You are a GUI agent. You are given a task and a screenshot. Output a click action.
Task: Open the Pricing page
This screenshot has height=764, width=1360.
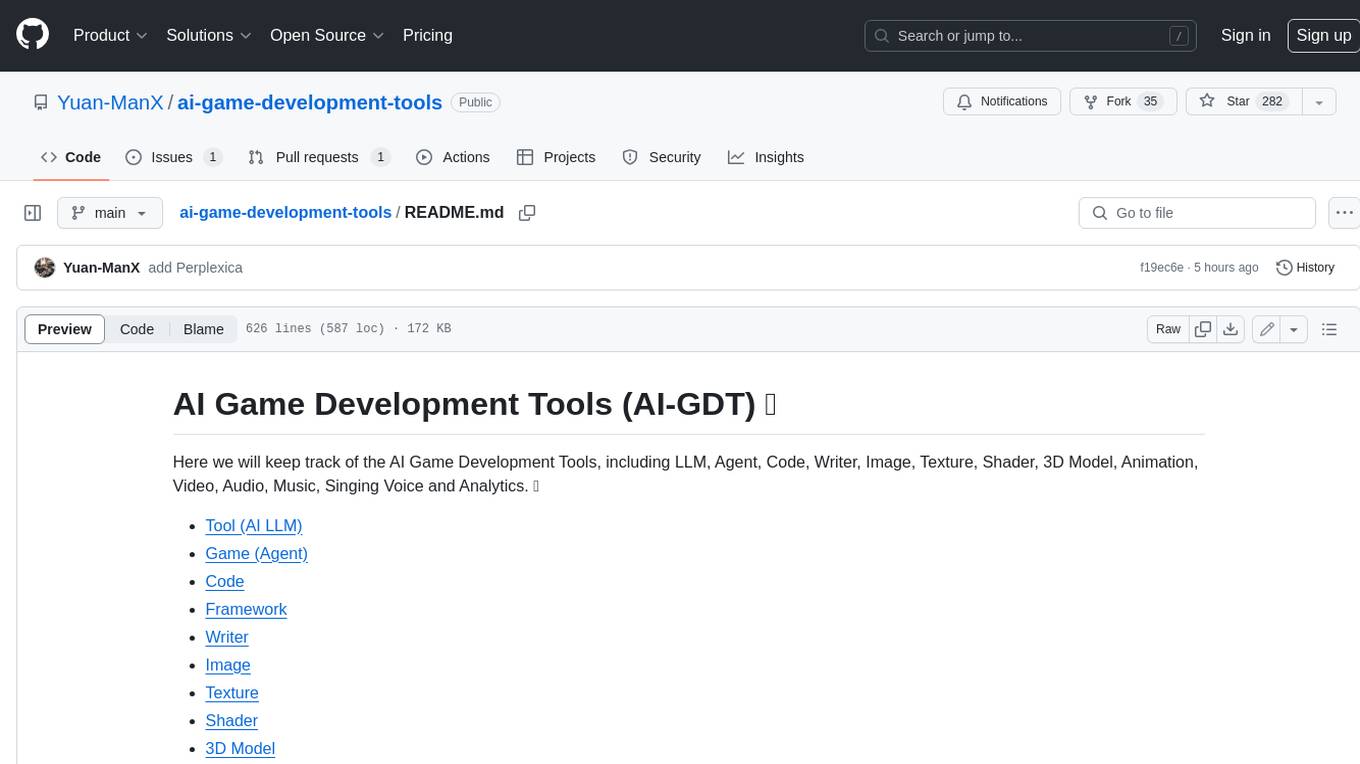tap(427, 35)
